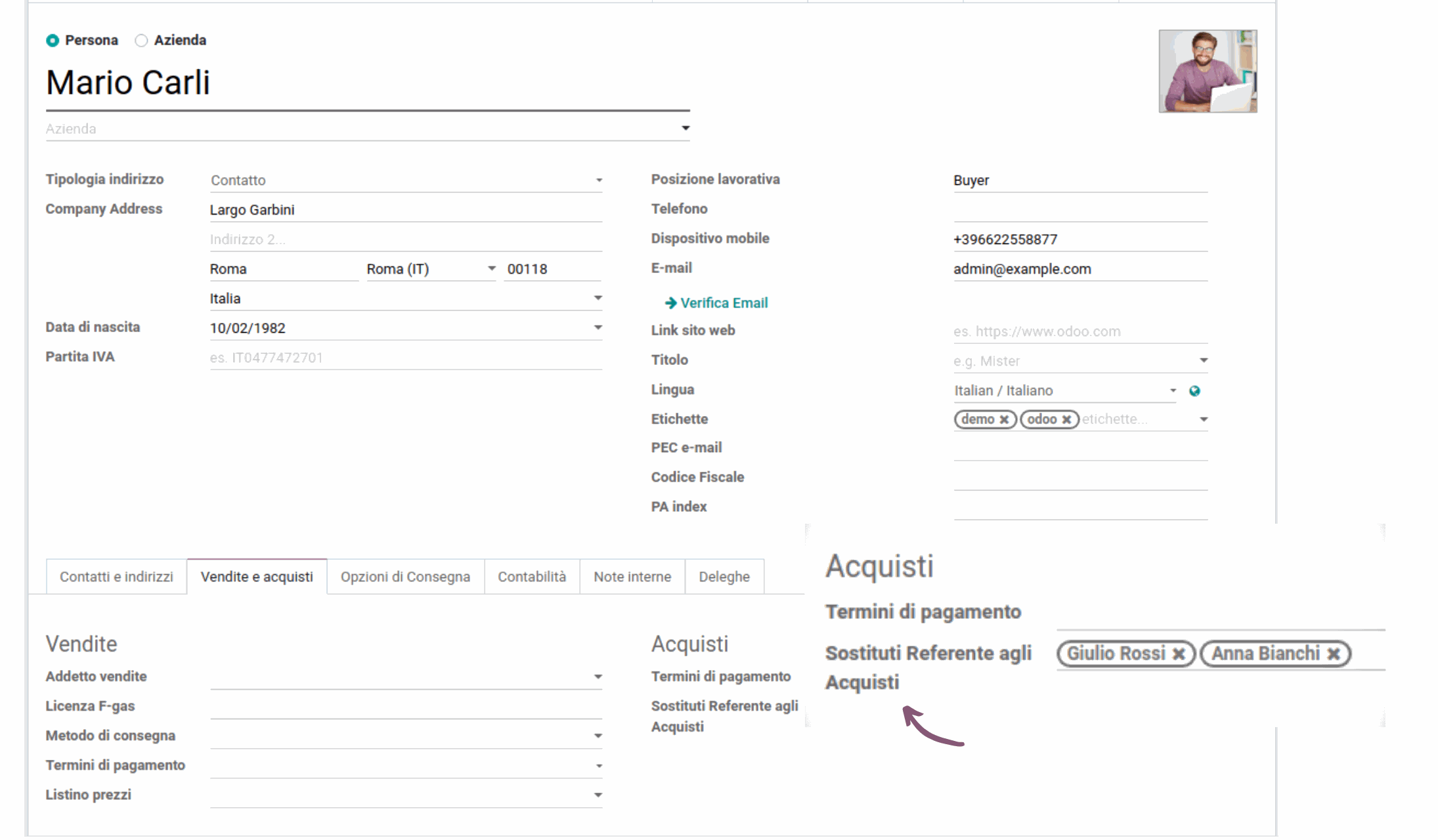The height and width of the screenshot is (840, 1438).
Task: Remove the "demo" tag
Action: [x=1004, y=419]
